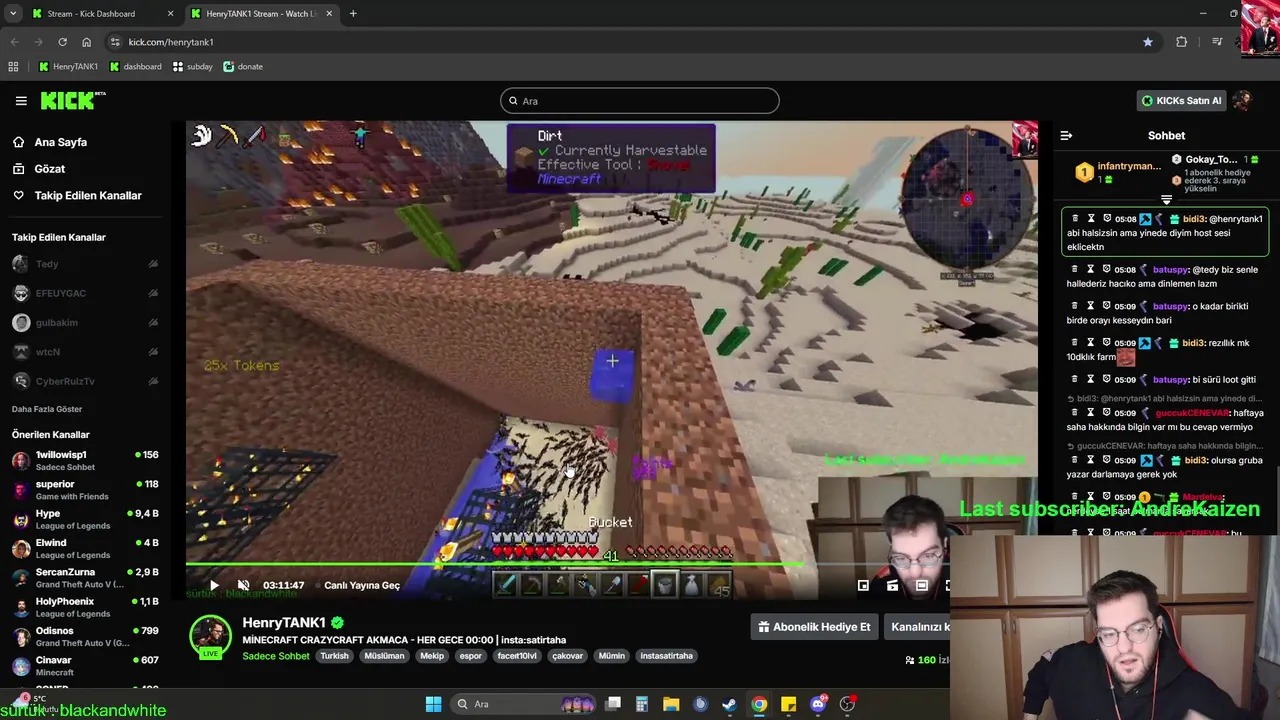Play the stream video
This screenshot has width=1280, height=720.
point(213,585)
